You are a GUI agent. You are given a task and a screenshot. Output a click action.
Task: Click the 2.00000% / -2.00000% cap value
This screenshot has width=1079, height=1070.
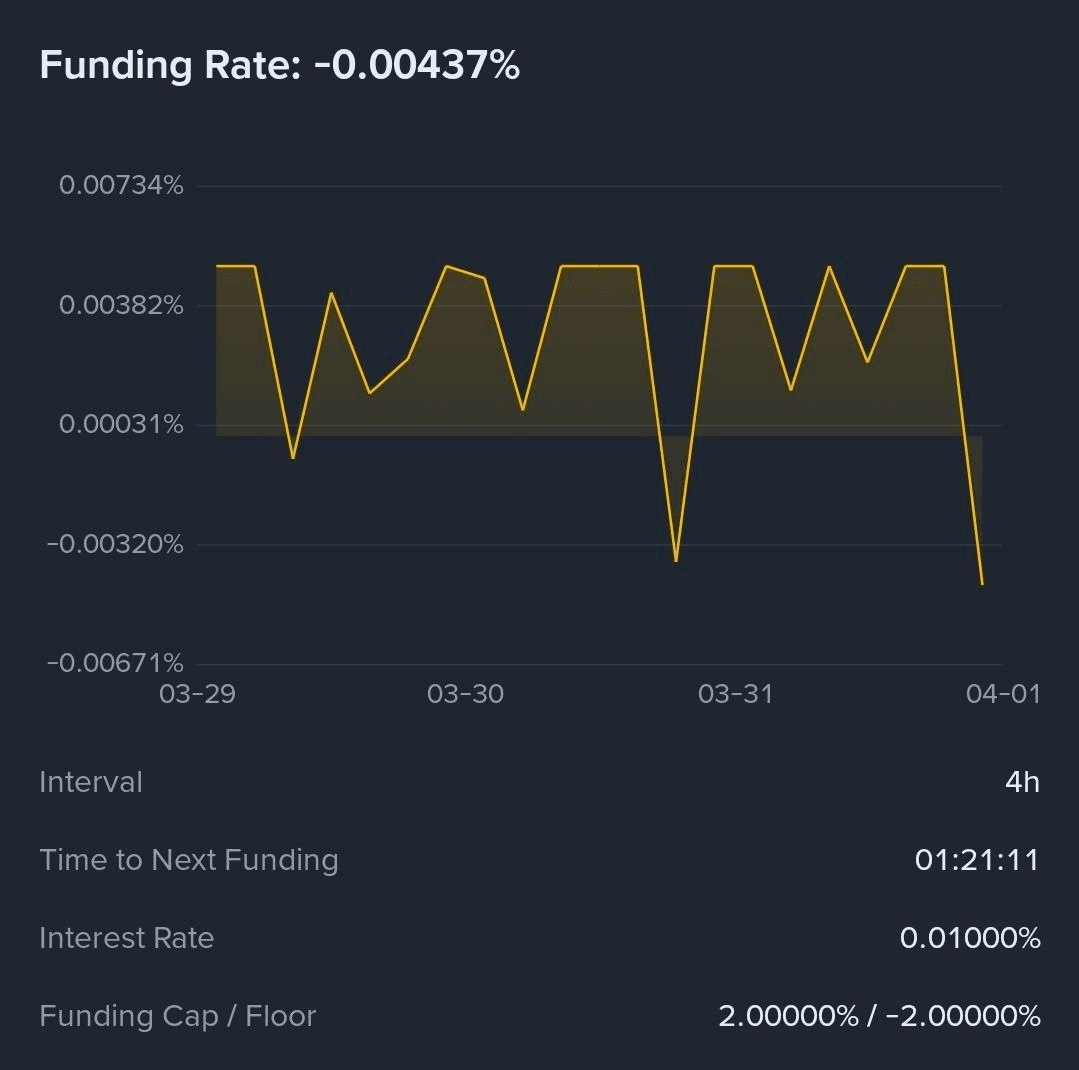click(x=879, y=1016)
